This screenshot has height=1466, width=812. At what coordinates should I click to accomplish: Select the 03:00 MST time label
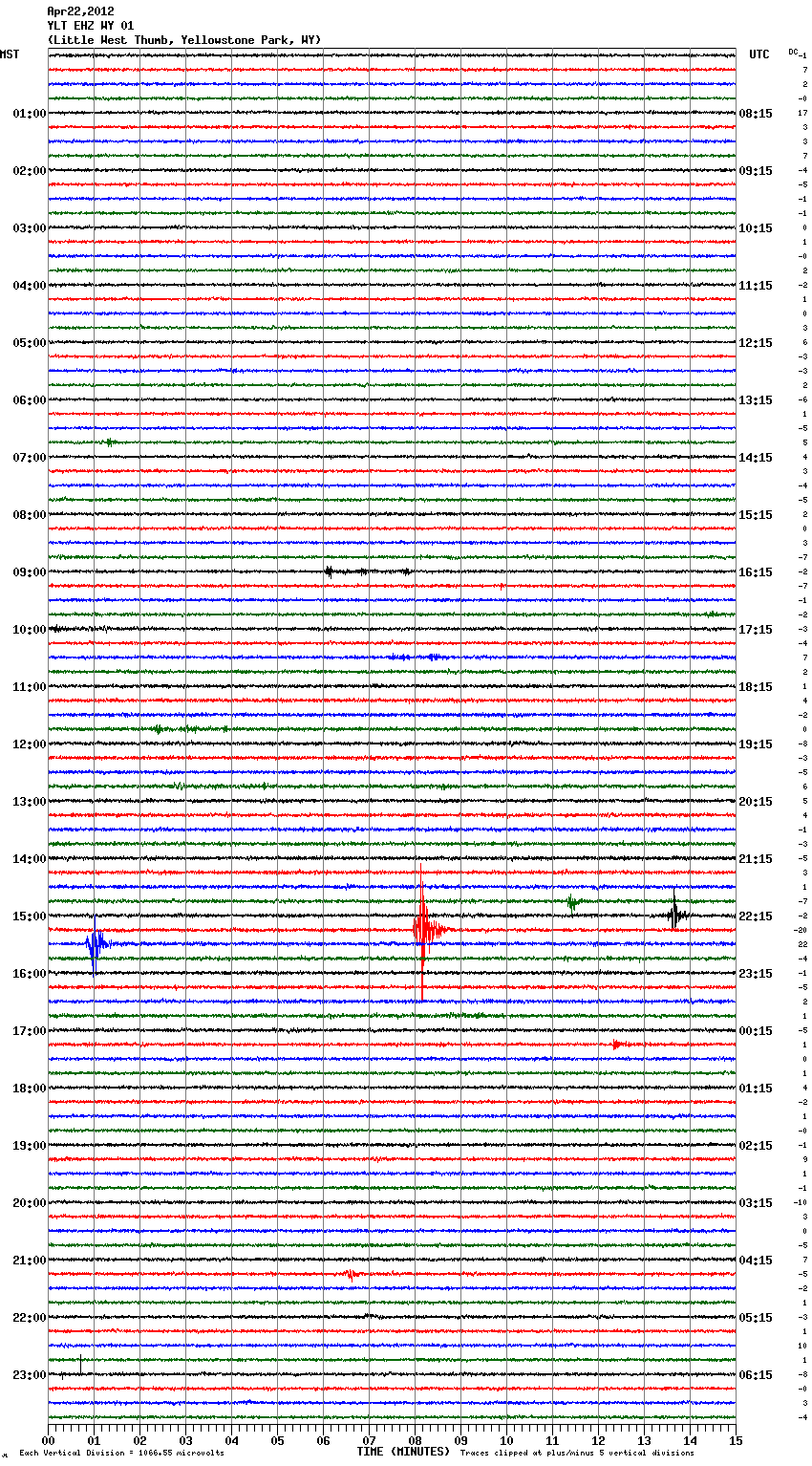29,228
